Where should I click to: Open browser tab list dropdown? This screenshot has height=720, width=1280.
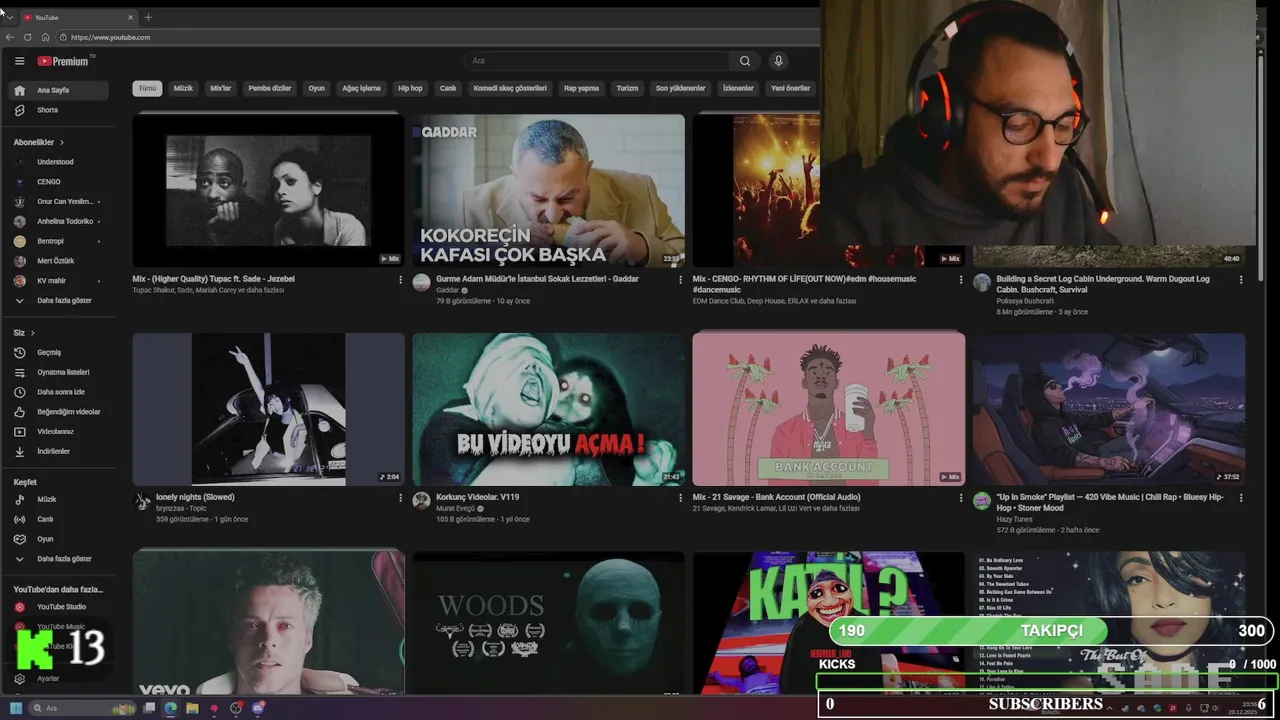(x=10, y=17)
